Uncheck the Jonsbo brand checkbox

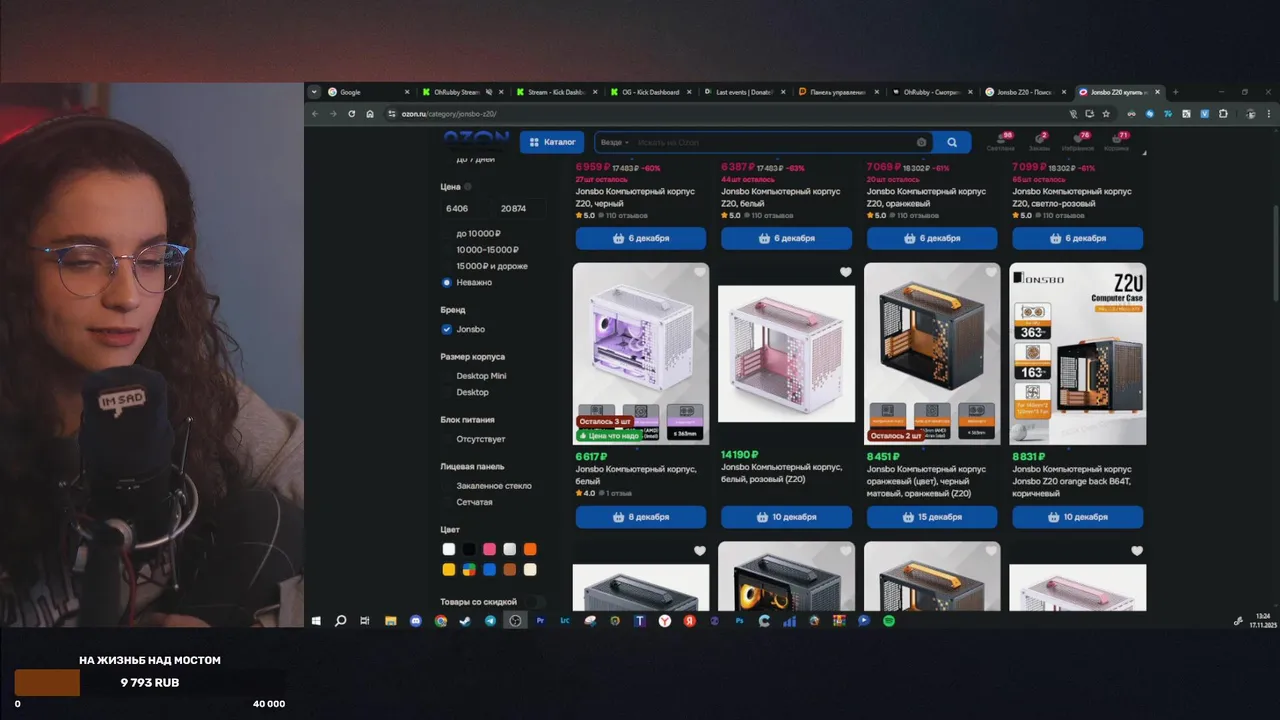click(447, 329)
